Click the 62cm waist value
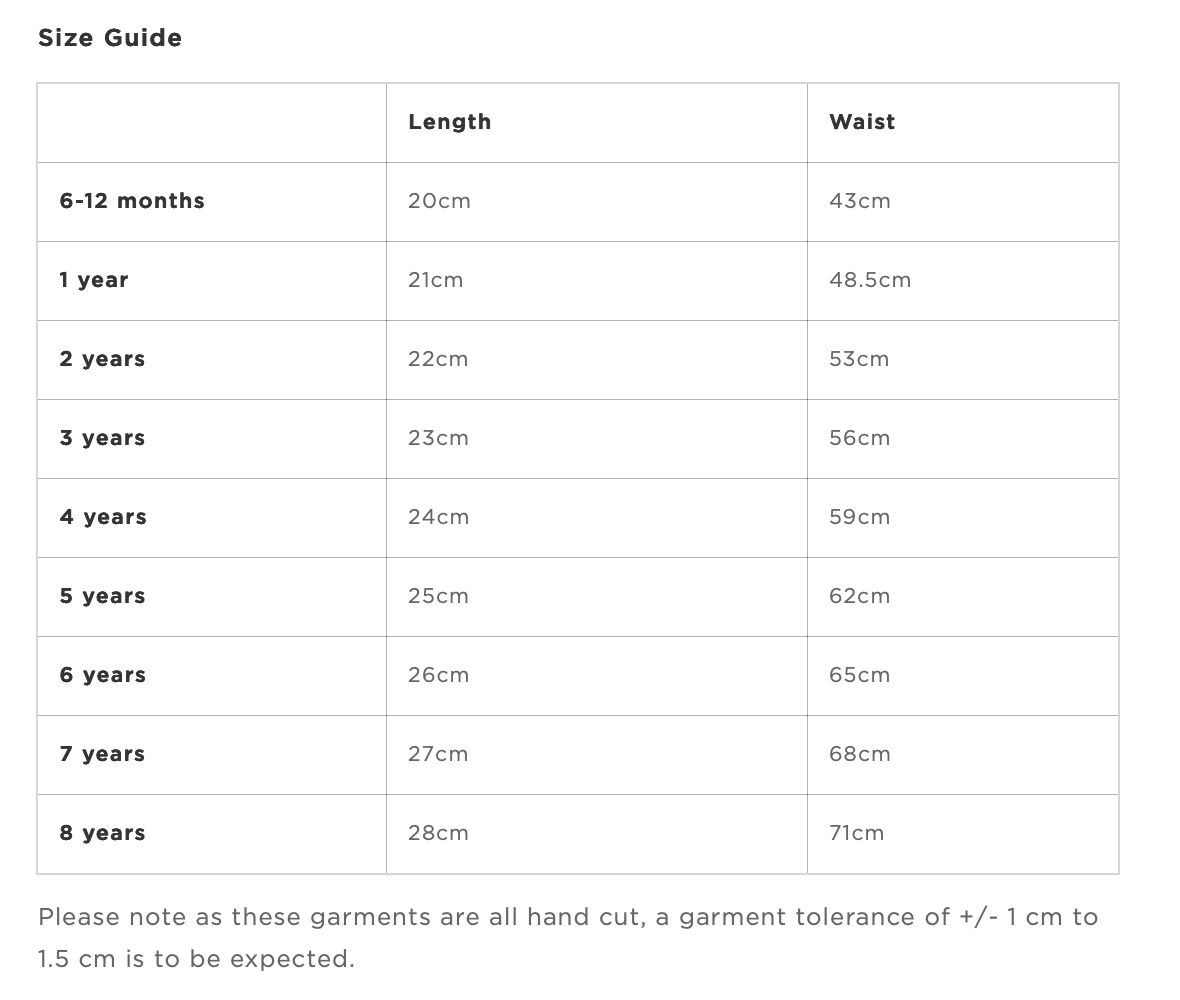Viewport: 1180px width, 1000px height. (859, 596)
